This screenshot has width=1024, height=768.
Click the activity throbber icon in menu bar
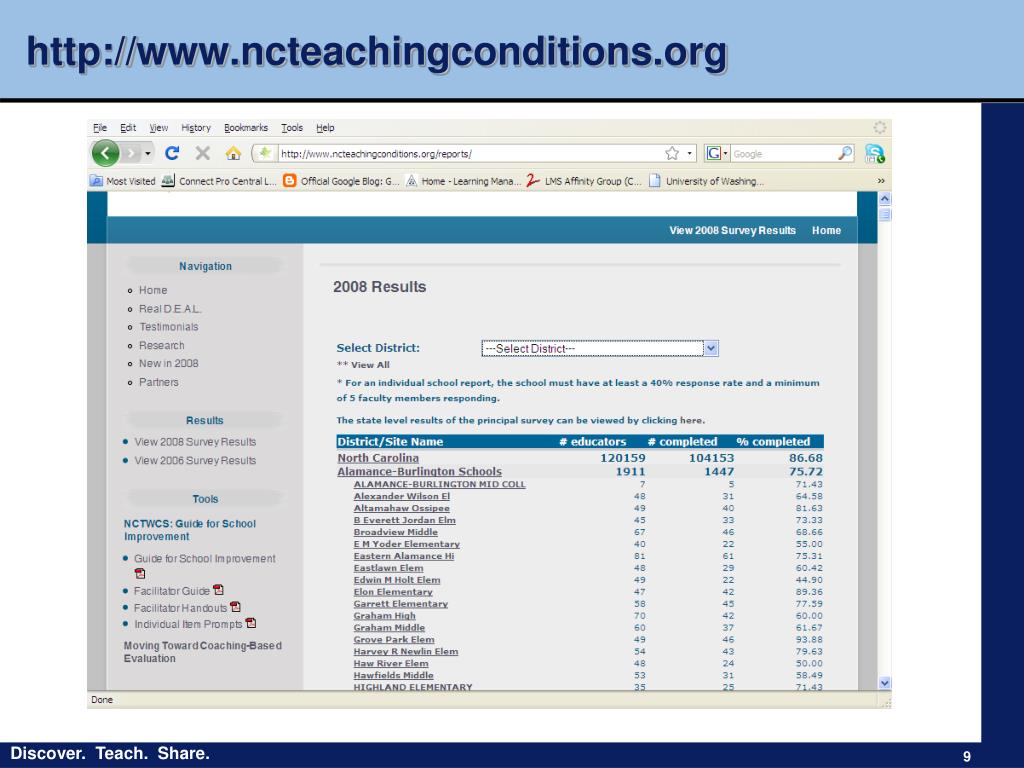pyautogui.click(x=880, y=127)
